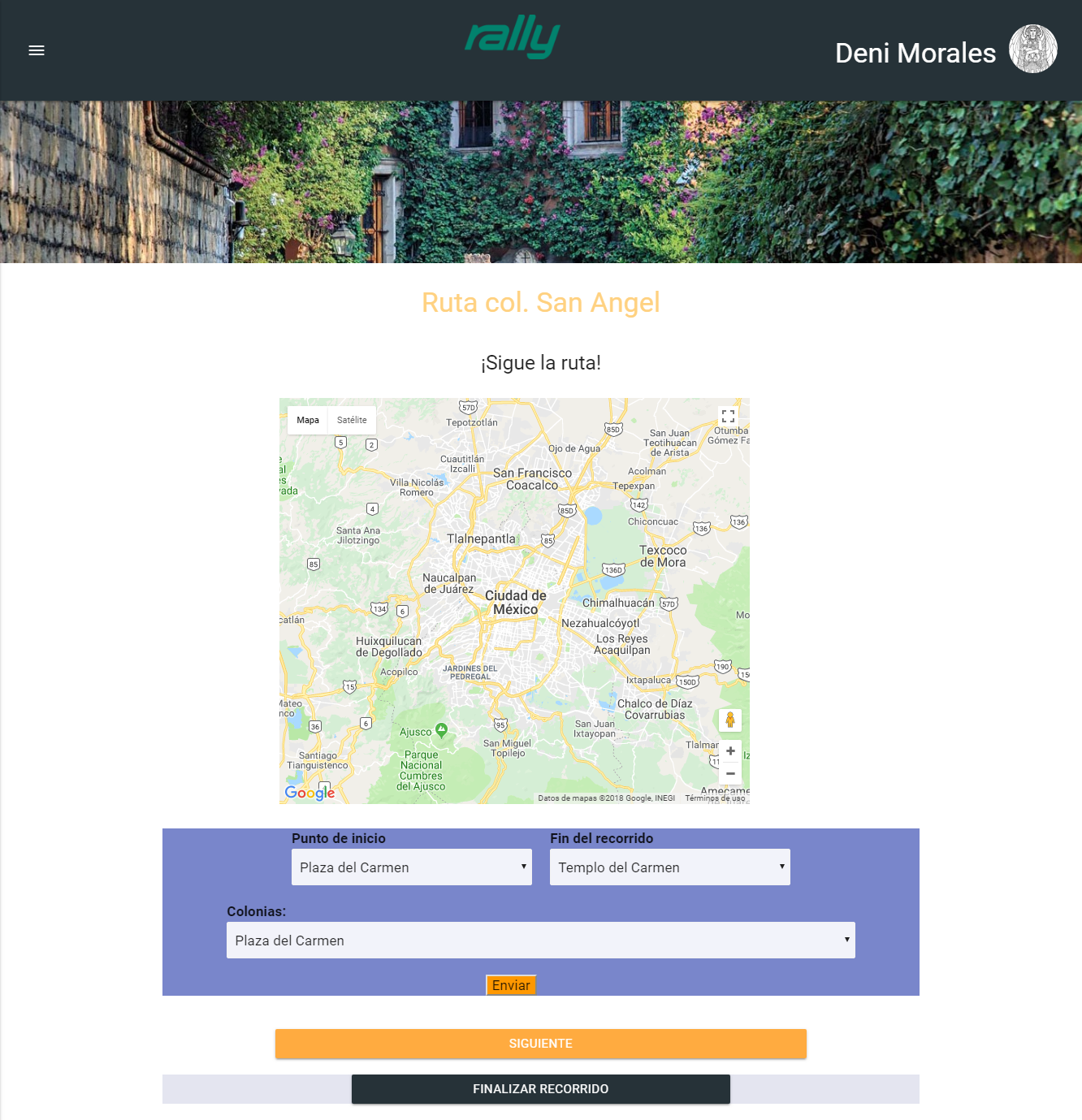Image resolution: width=1082 pixels, height=1120 pixels.
Task: Open Deni Morales profile avatar
Action: pyautogui.click(x=1032, y=49)
